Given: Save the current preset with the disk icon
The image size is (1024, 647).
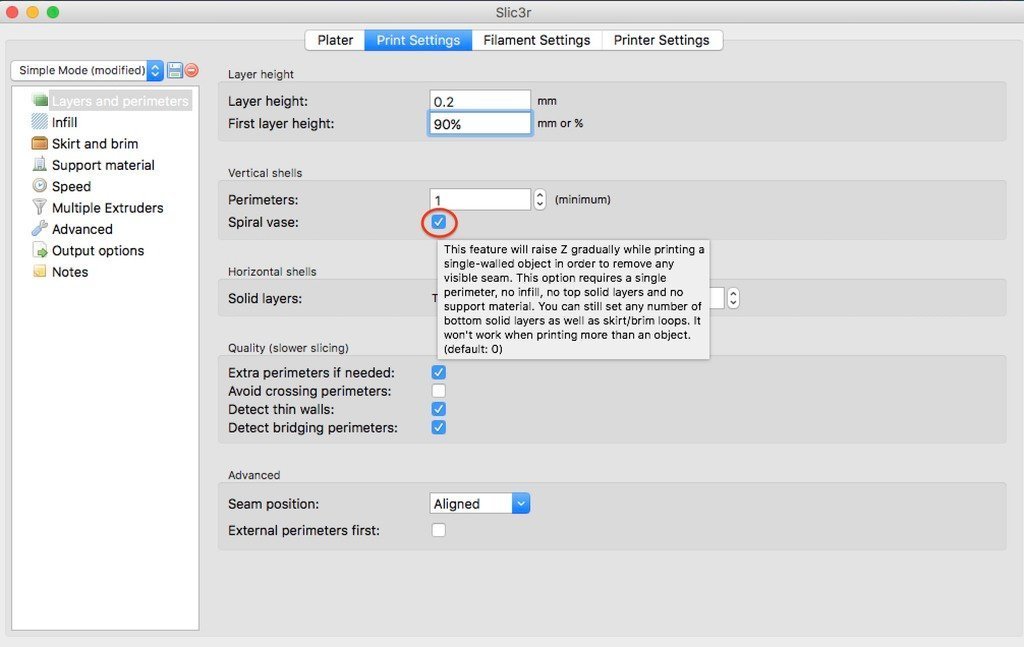Looking at the screenshot, I should (175, 71).
